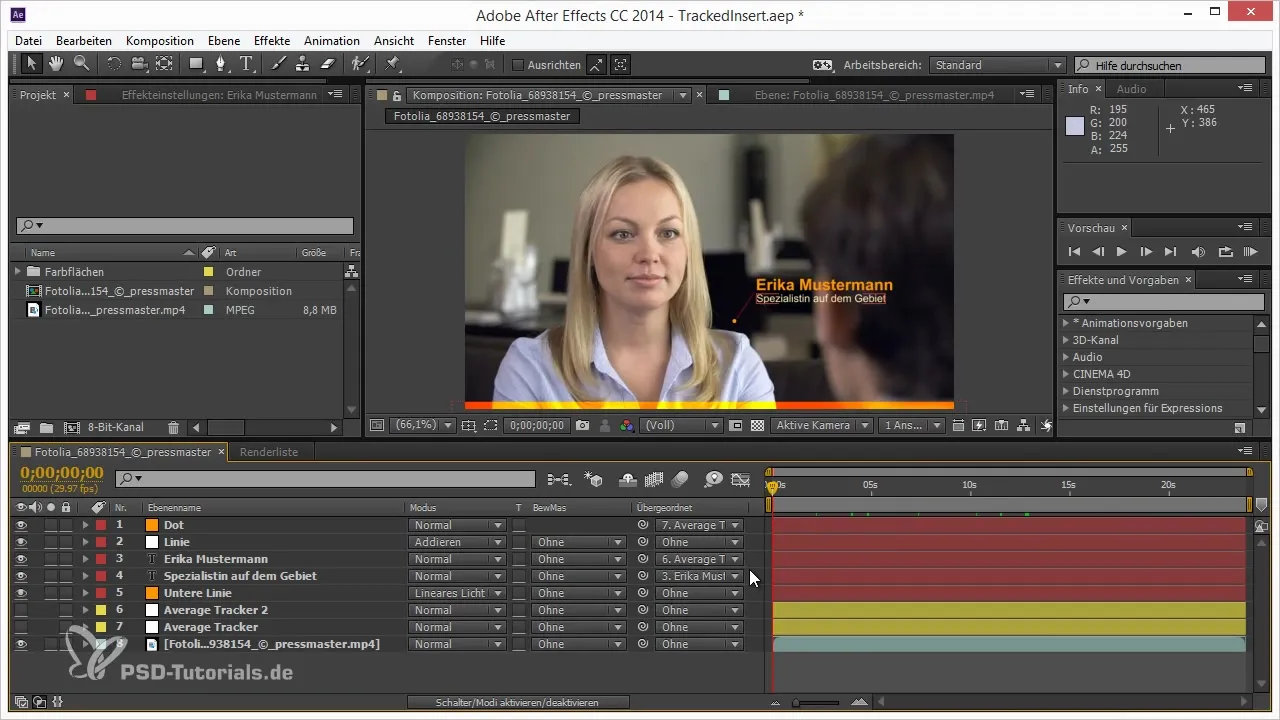Image resolution: width=1280 pixels, height=720 pixels.
Task: Select the Hand tool
Action: [x=57, y=64]
